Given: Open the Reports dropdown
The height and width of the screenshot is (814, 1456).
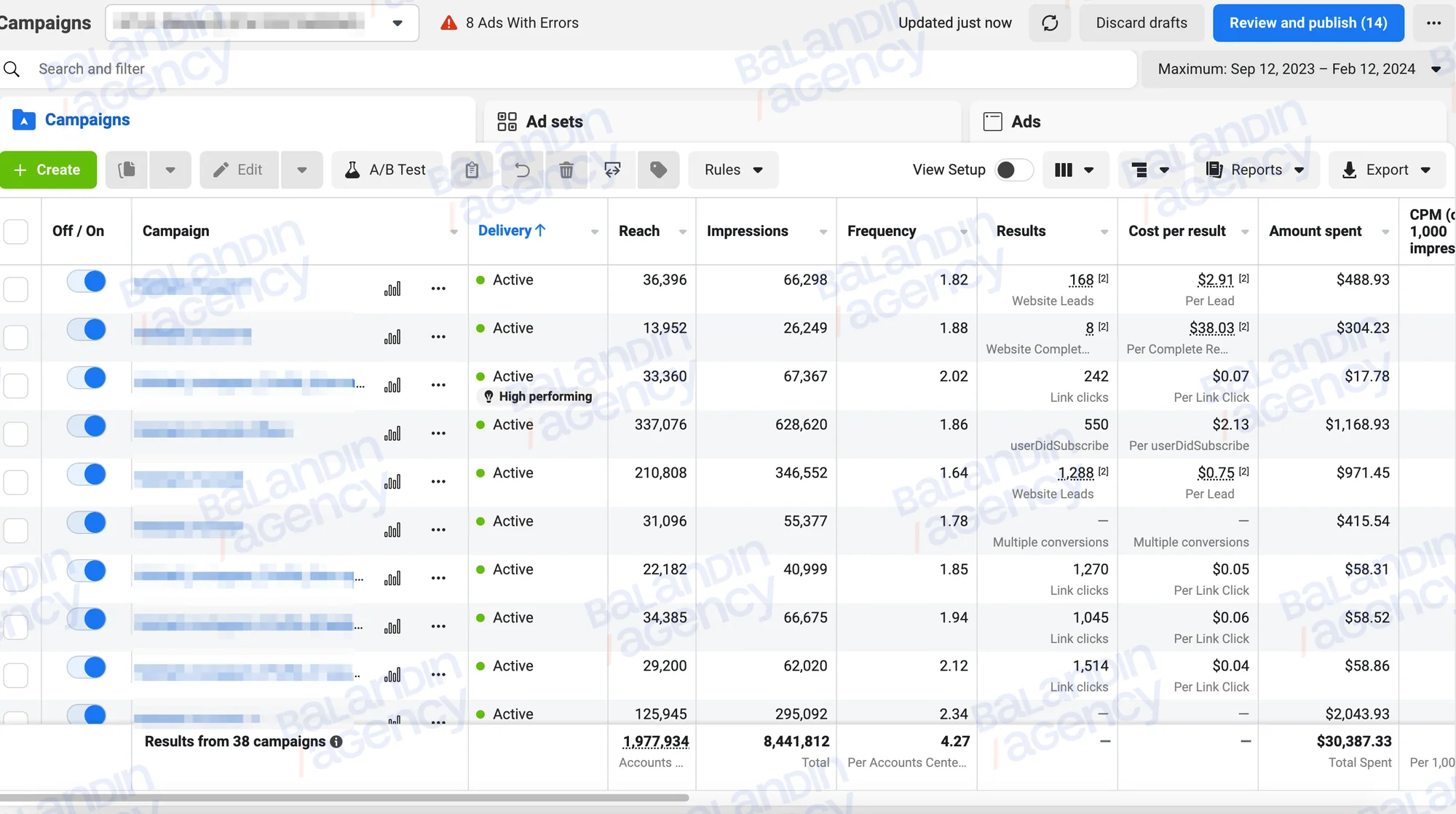Looking at the screenshot, I should [x=1255, y=170].
